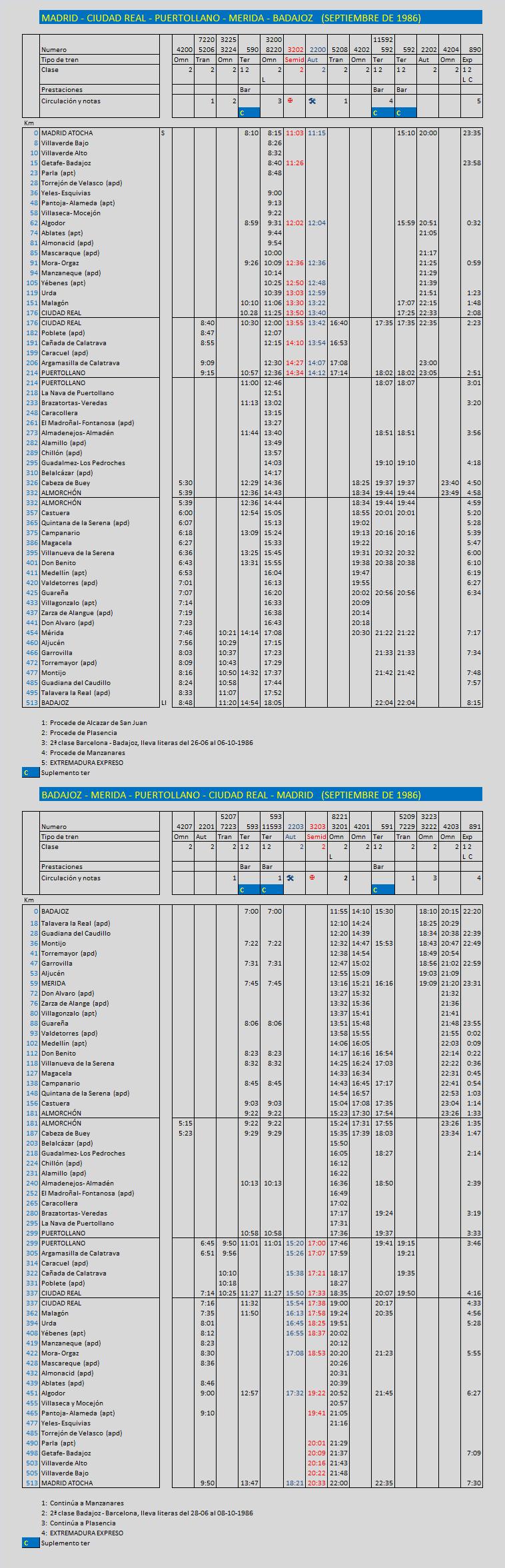The image size is (505, 1568).
Task: Click 15:30 departure in km 0 Badajoz row
Action: tap(384, 911)
